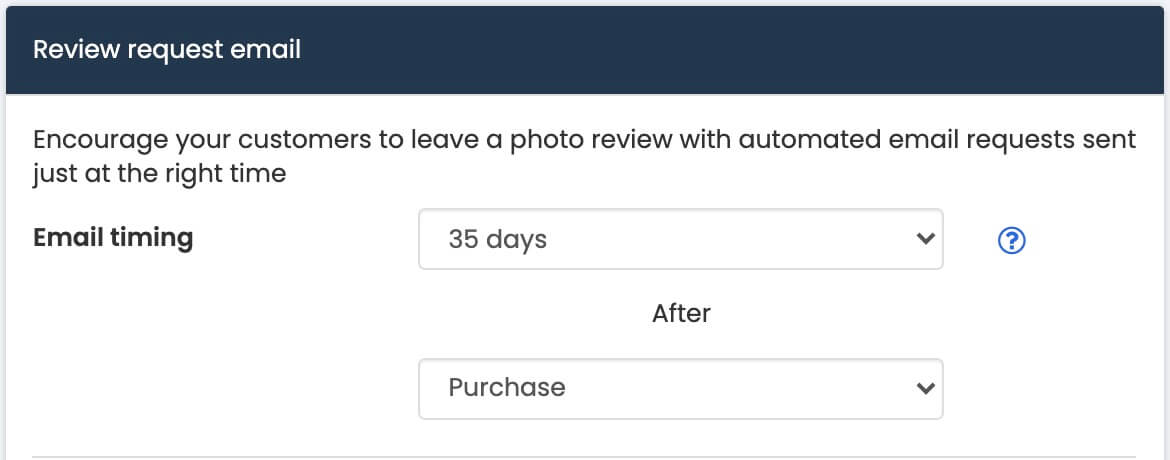Click the blue question mark help icon
Image resolution: width=1170 pixels, height=460 pixels.
coord(1011,240)
